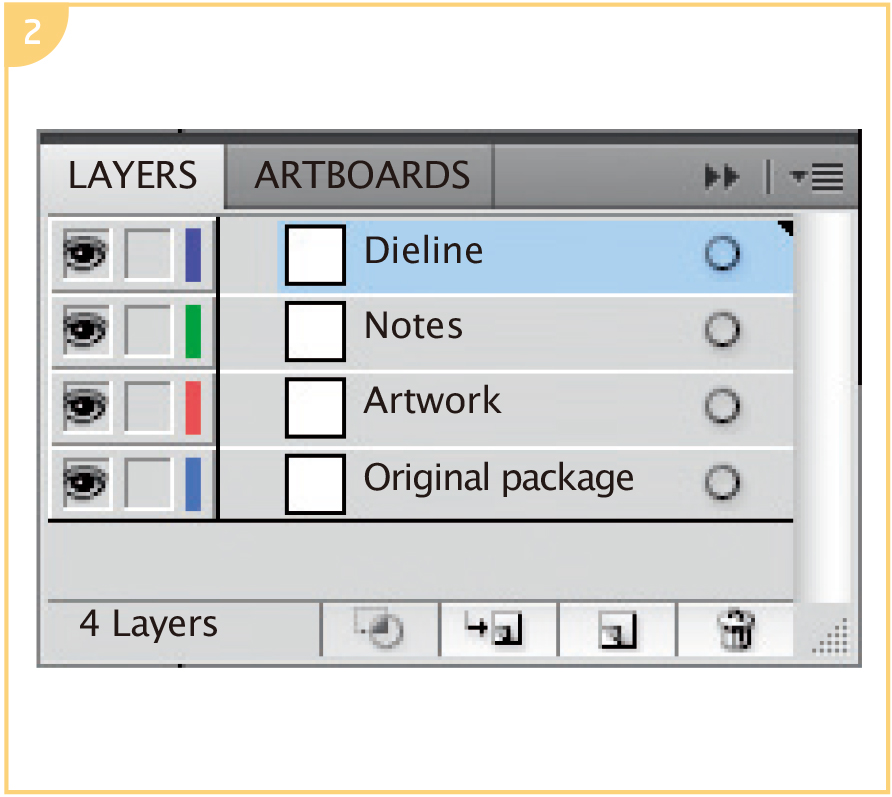
Task: Click the Make/Release Clipping Mask icon
Action: [x=380, y=630]
